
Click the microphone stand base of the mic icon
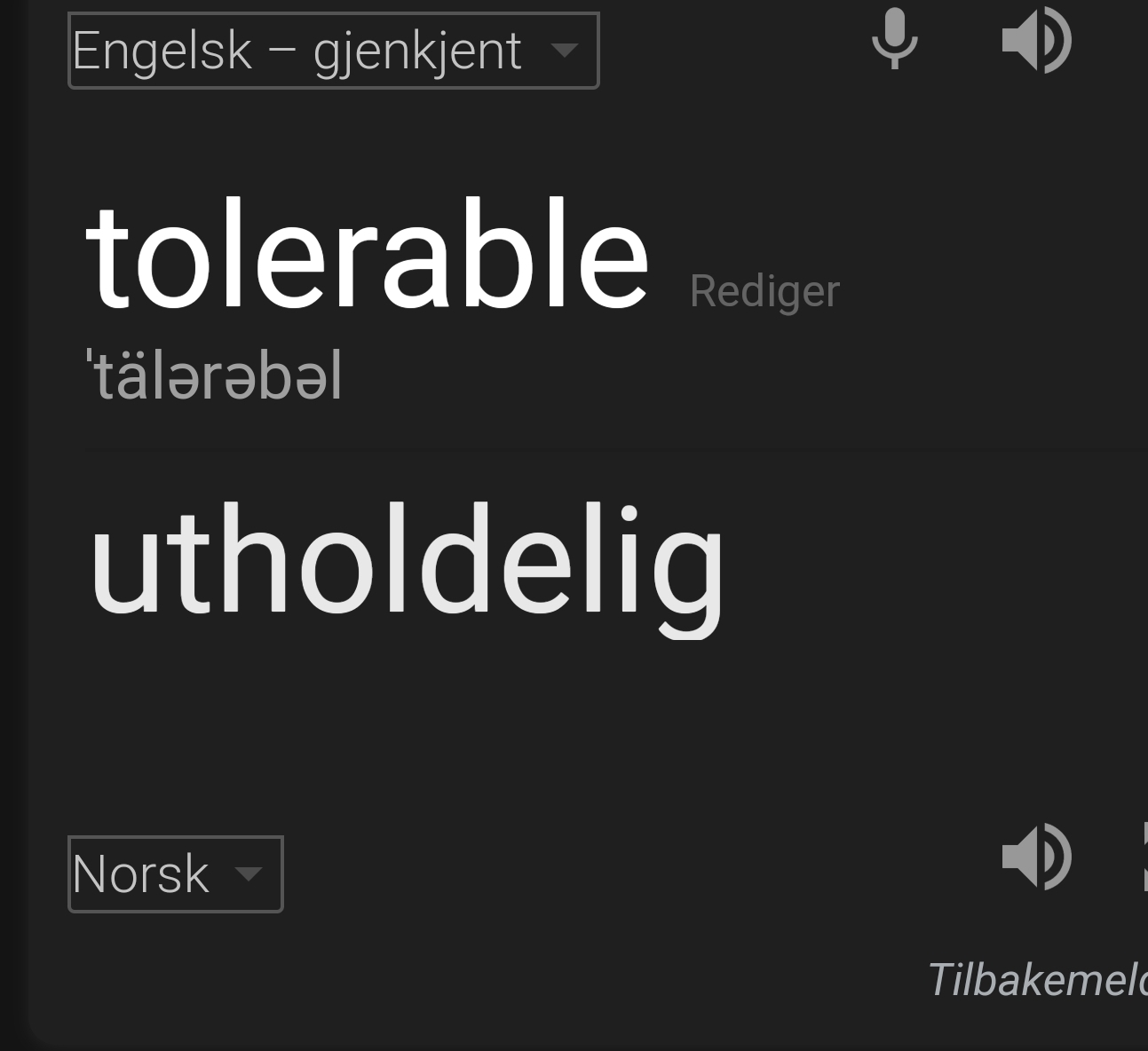(x=894, y=62)
